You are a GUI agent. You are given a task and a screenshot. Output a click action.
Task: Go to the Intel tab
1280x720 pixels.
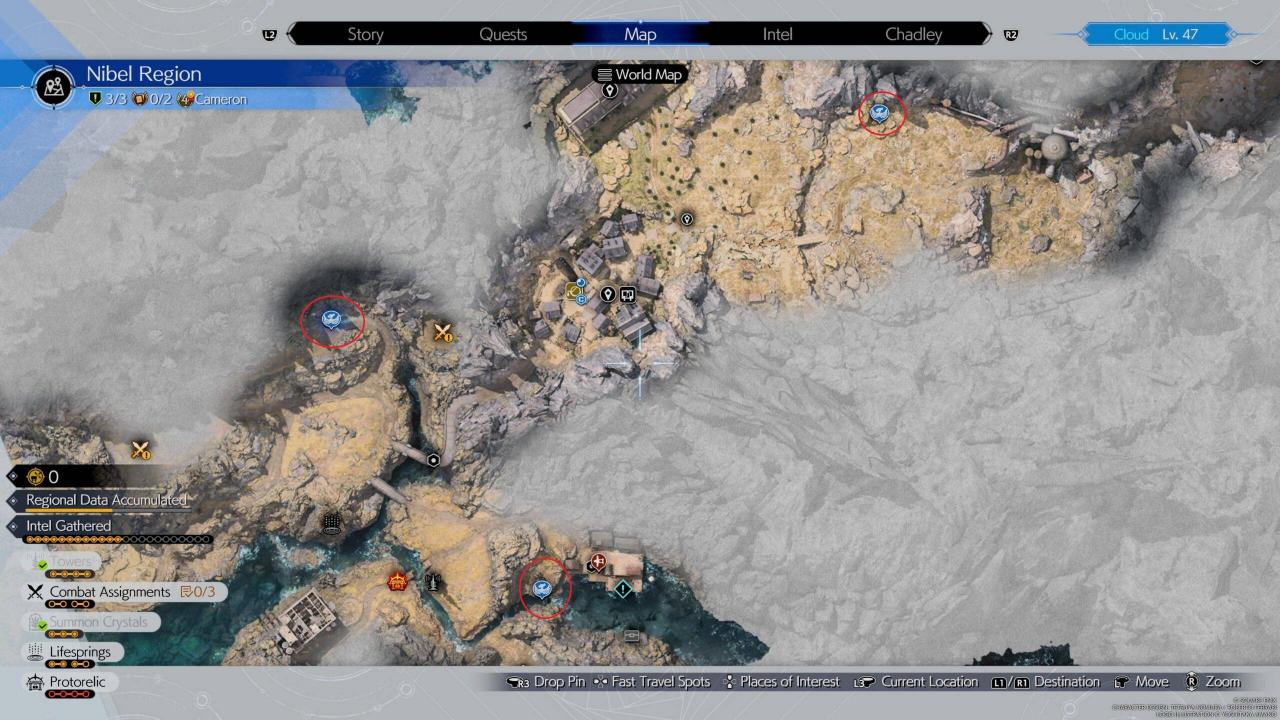coord(777,34)
